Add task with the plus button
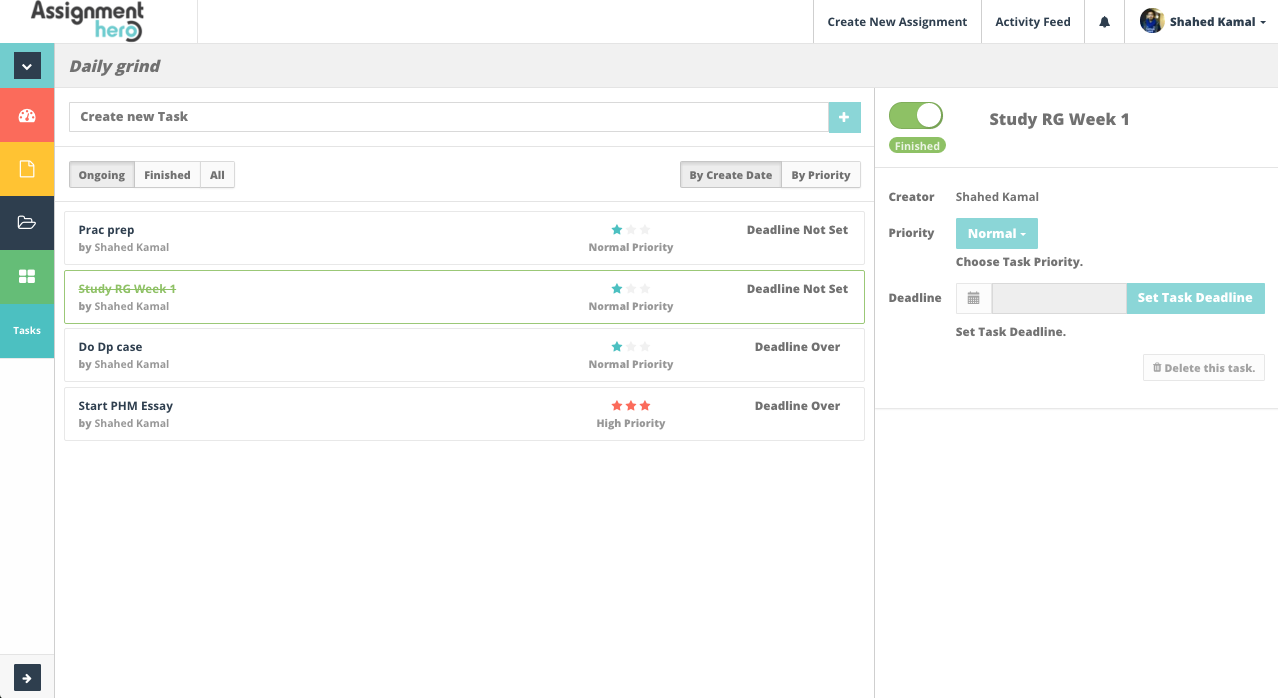The image size is (1278, 698). pyautogui.click(x=844, y=117)
